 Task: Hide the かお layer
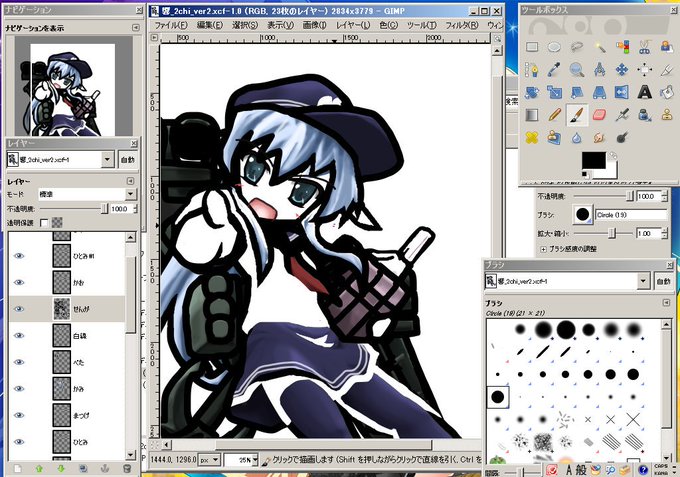19,282
